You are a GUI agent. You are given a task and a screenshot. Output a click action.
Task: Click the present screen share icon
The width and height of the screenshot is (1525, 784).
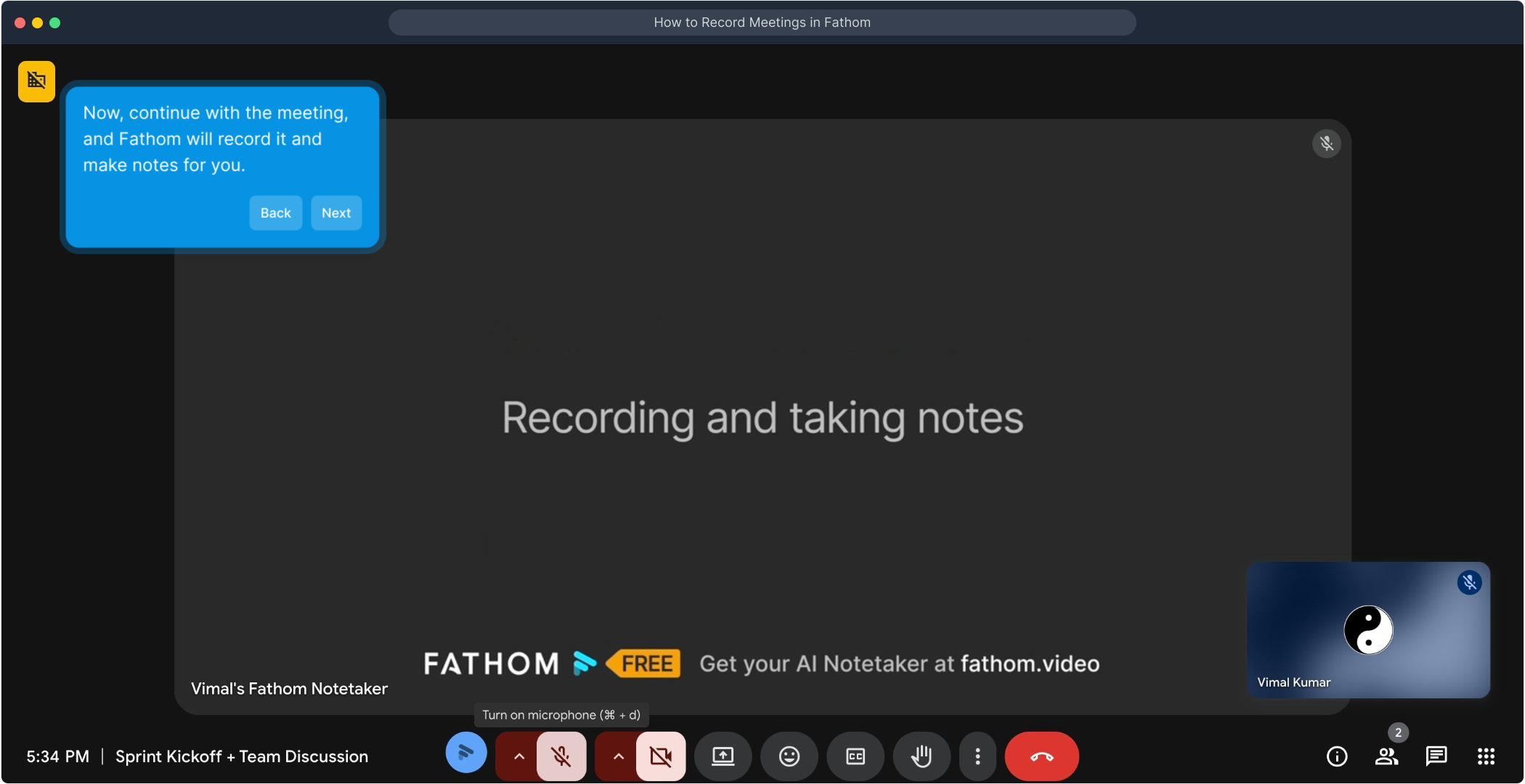tap(723, 756)
